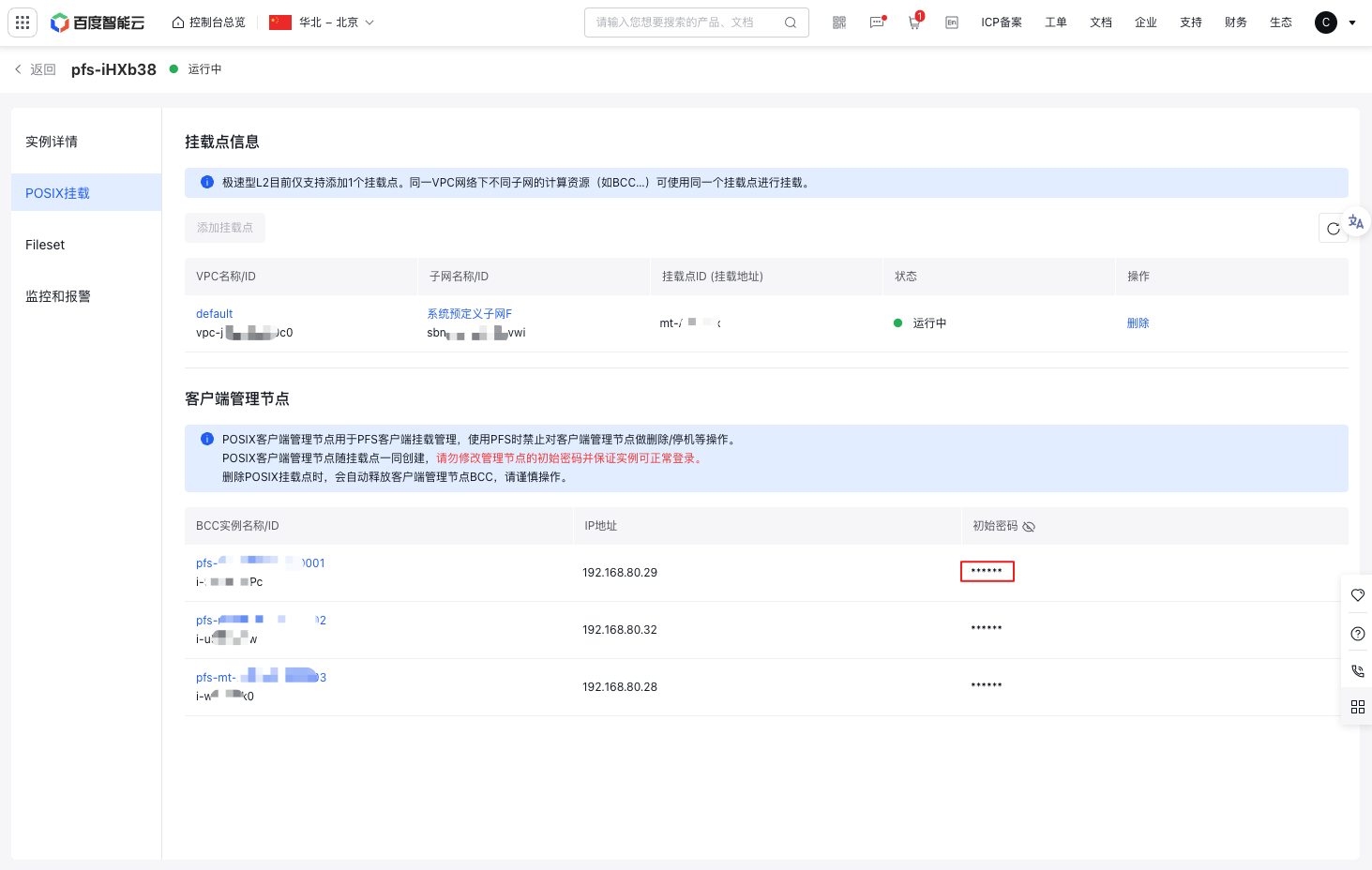1372x870 pixels.
Task: Click the 运行中 status in mount table
Action: tap(921, 323)
